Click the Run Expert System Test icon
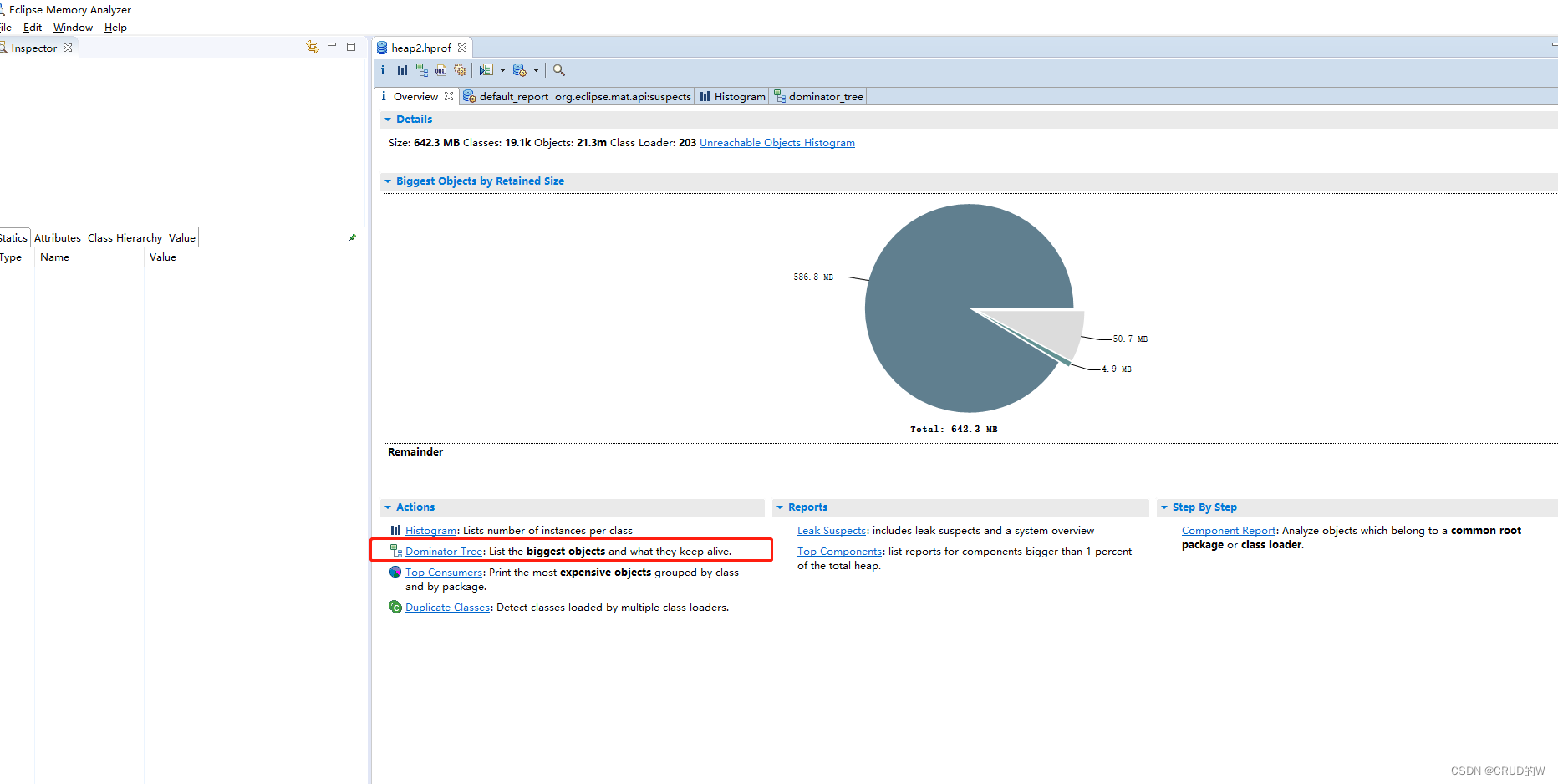 [486, 70]
